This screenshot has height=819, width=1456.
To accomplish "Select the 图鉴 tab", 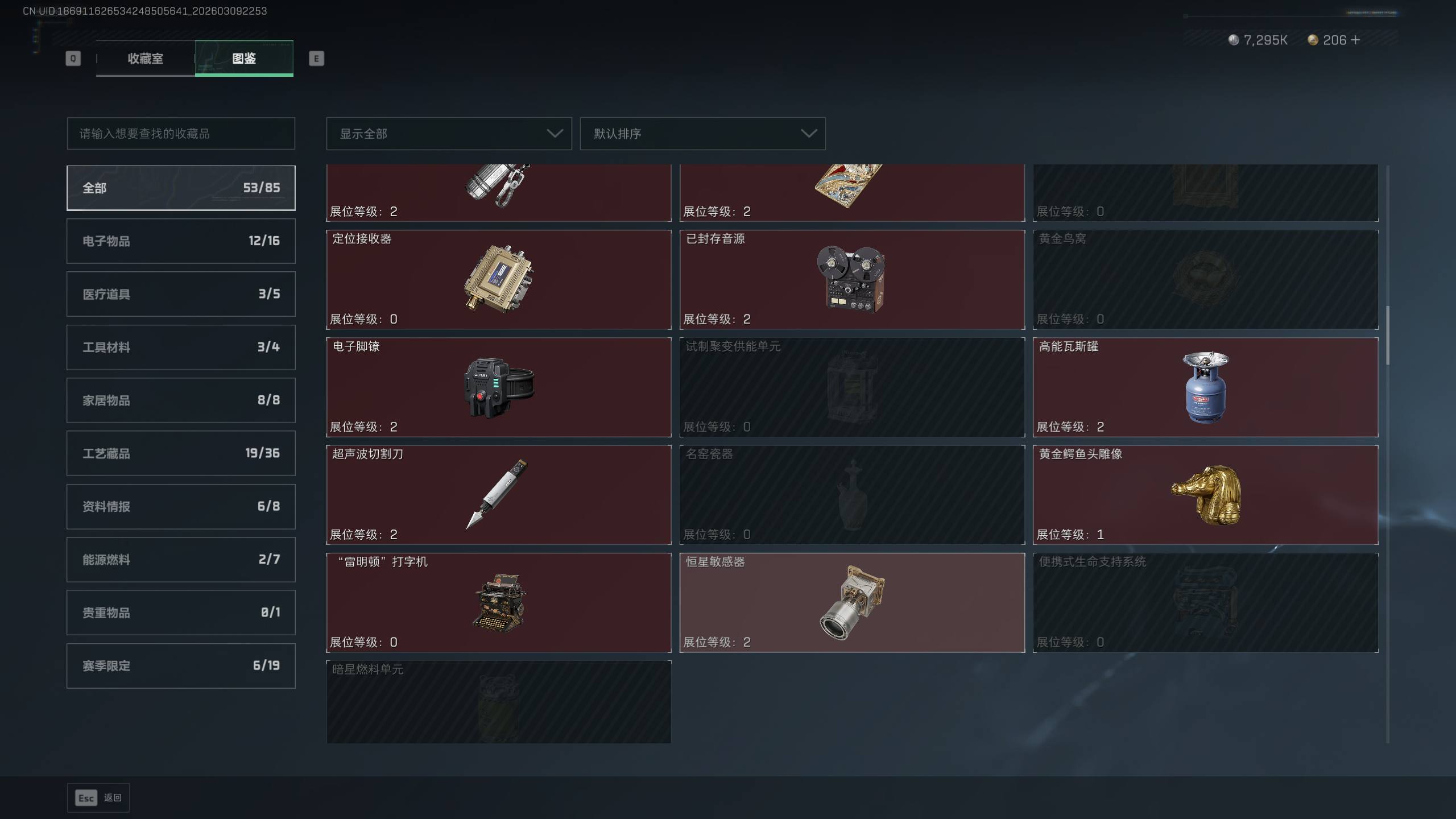I will click(x=244, y=58).
